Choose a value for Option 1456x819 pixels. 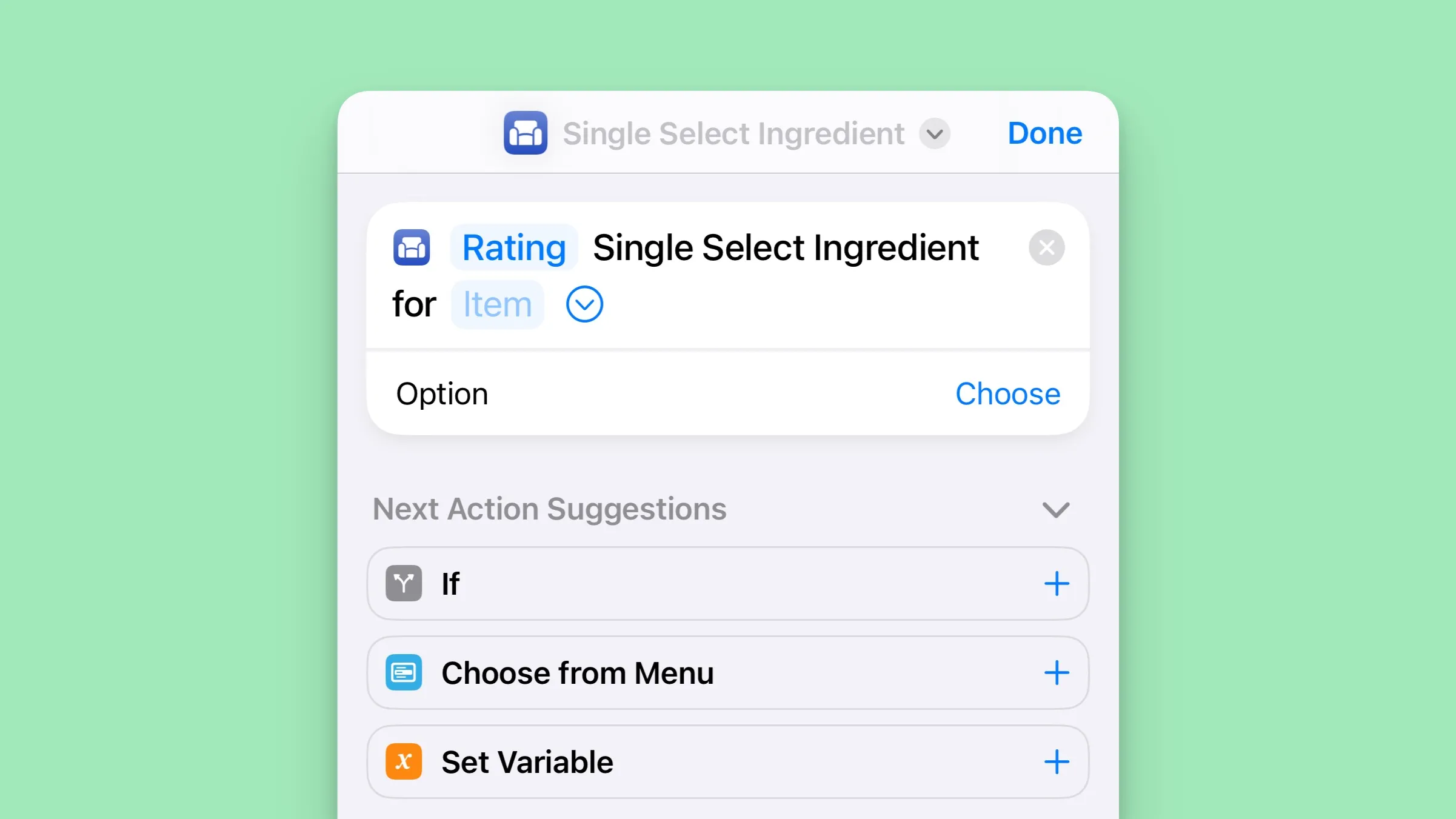point(1007,394)
